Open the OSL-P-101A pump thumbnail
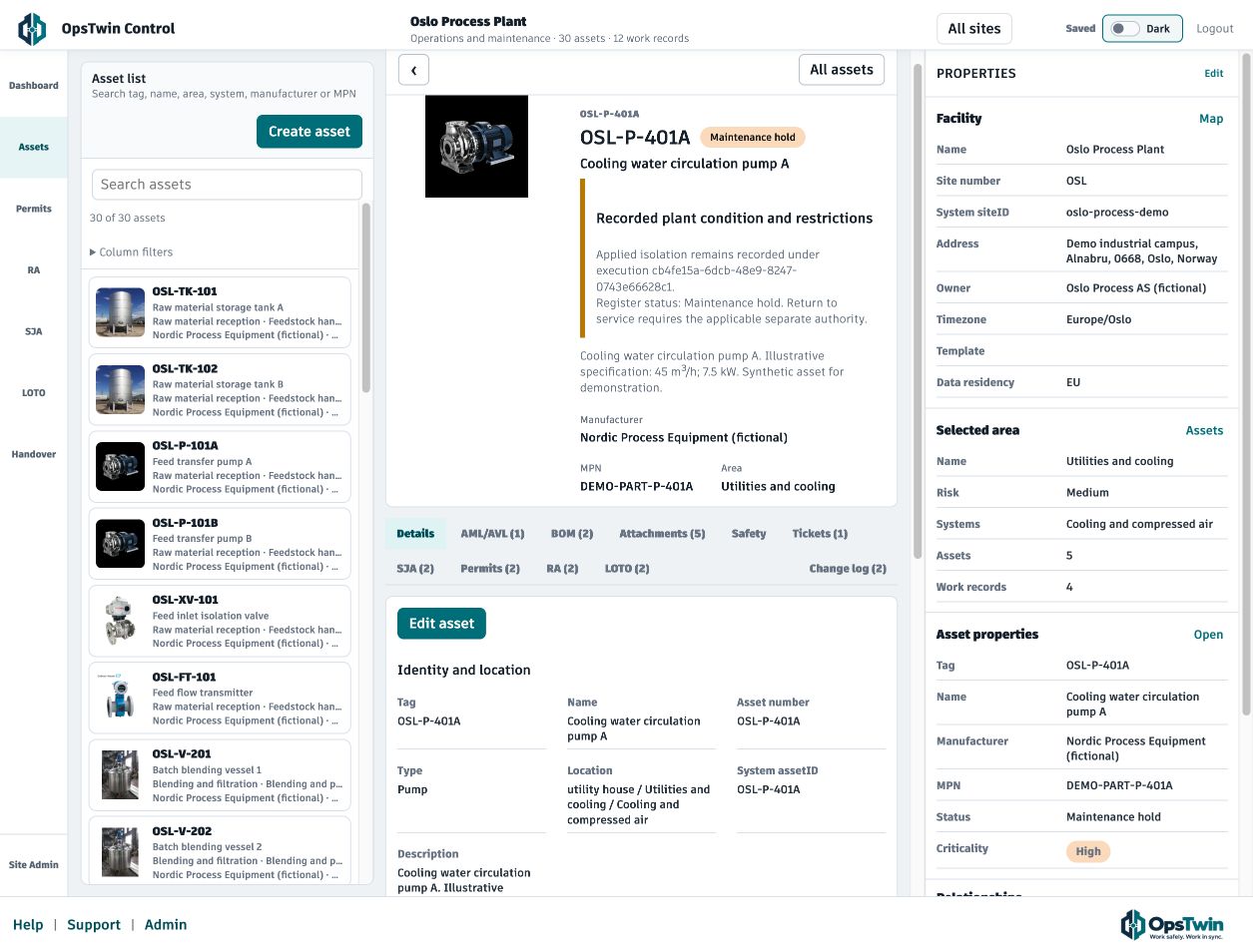The width and height of the screenshot is (1253, 952). (121, 467)
